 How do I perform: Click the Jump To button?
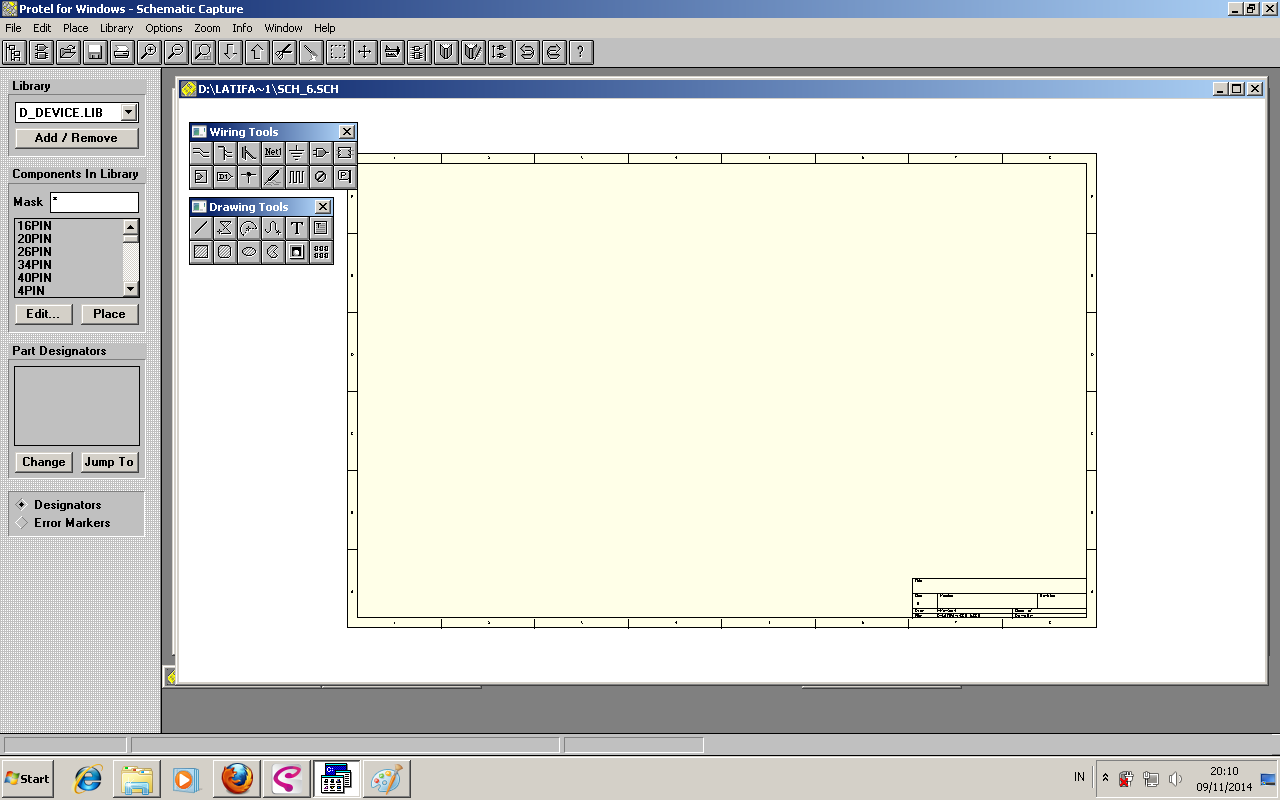coord(109,462)
